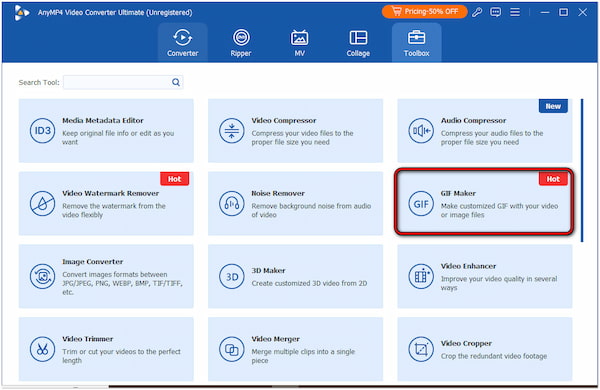
Task: Minimize the AnyMP4 window
Action: 545,12
